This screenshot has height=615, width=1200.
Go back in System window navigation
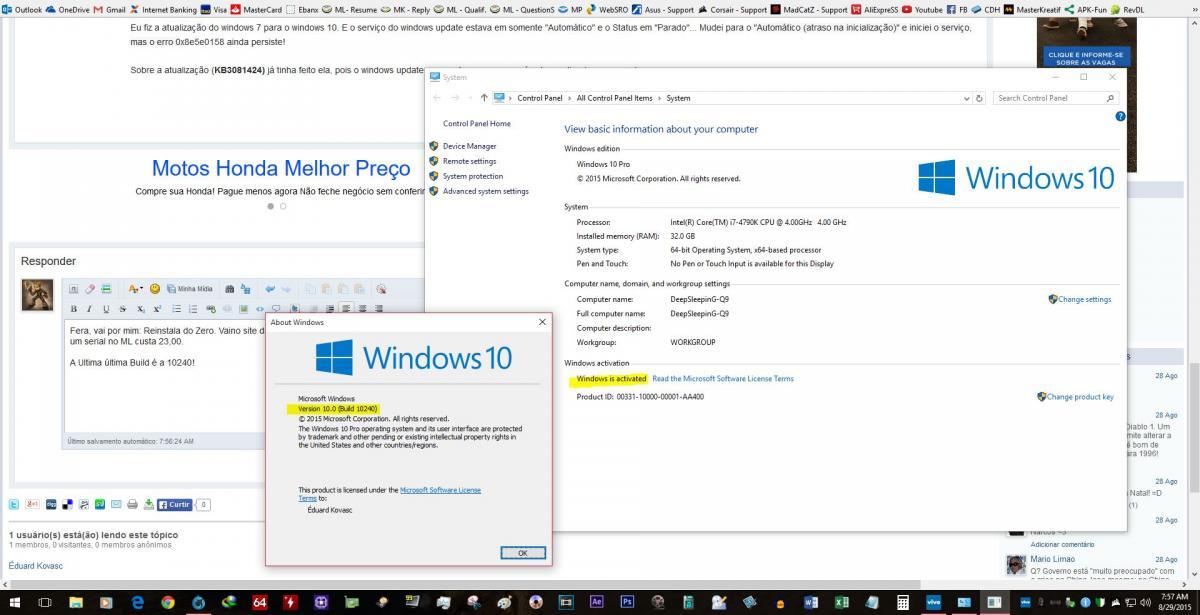tap(437, 98)
